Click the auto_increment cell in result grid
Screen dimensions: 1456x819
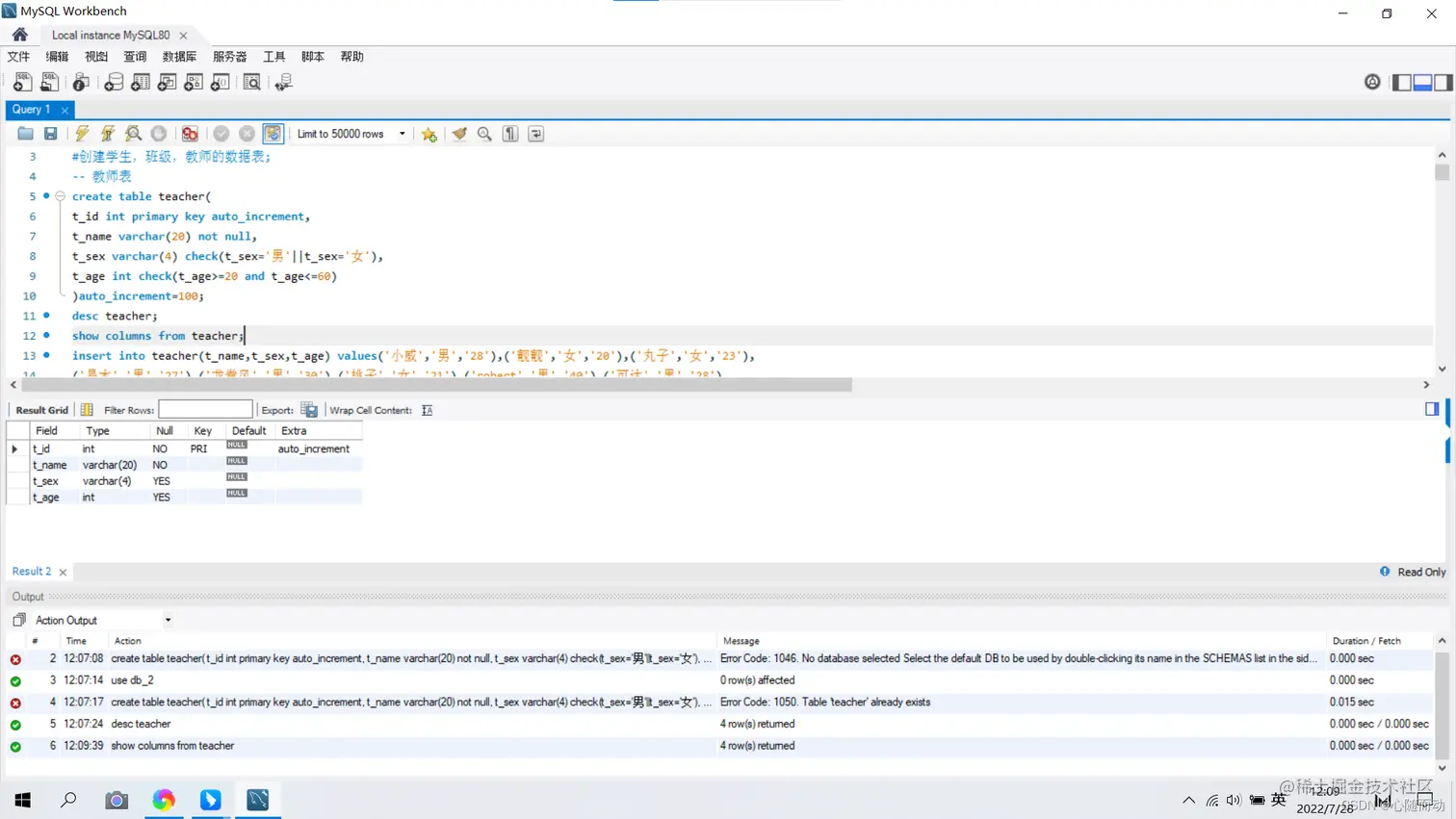point(313,448)
